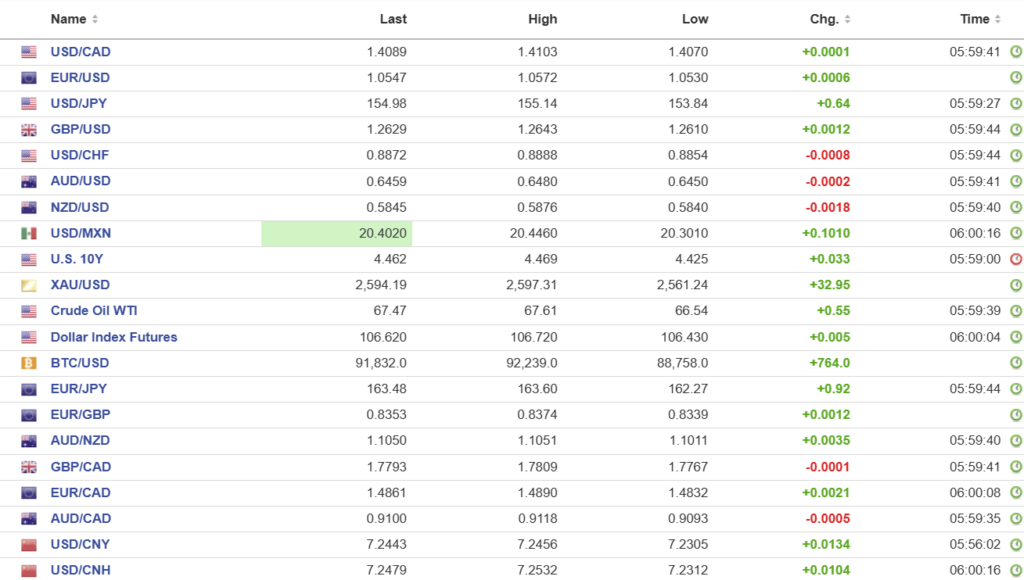Viewport: 1024px width, 580px height.
Task: Sort by the Chg. column header arrows
Action: [x=848, y=19]
